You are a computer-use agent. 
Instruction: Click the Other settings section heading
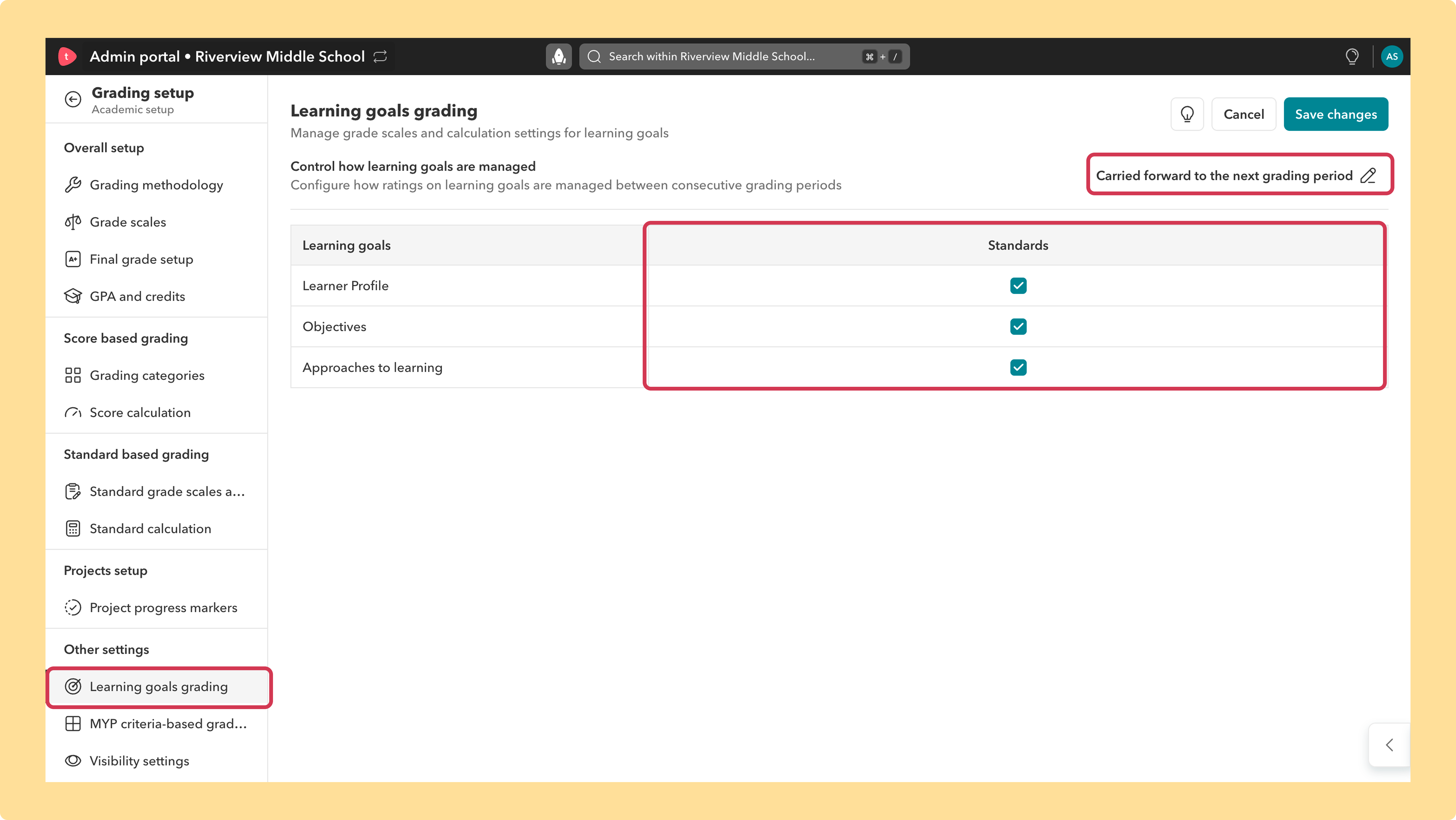(x=106, y=650)
